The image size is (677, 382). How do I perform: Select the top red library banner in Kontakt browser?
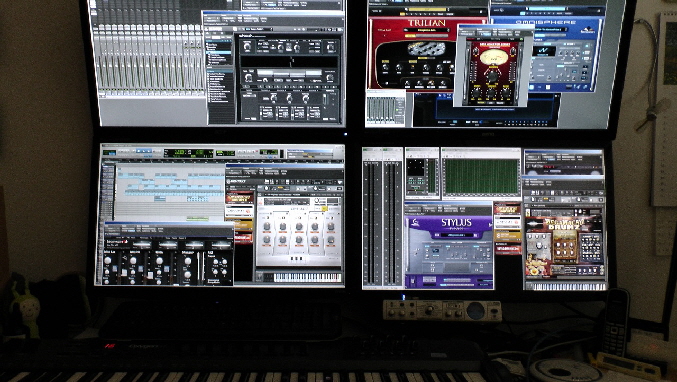[x=239, y=198]
